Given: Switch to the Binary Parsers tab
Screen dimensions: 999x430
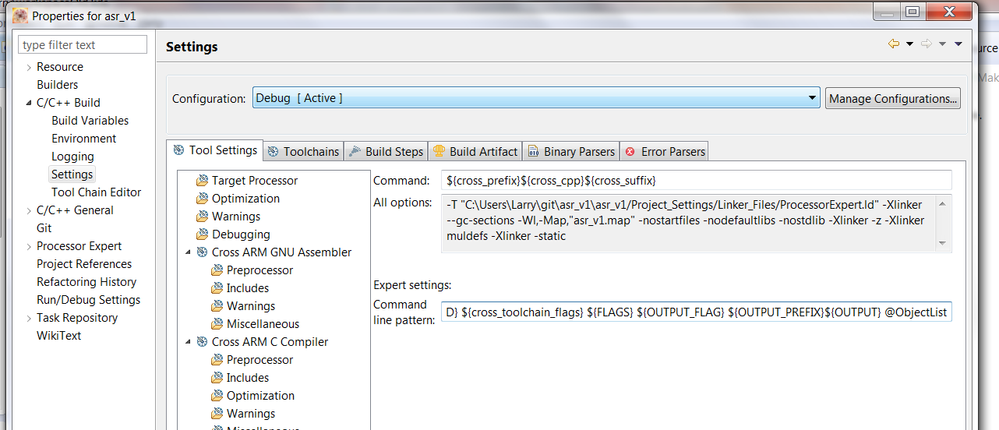Looking at the screenshot, I should click(571, 152).
